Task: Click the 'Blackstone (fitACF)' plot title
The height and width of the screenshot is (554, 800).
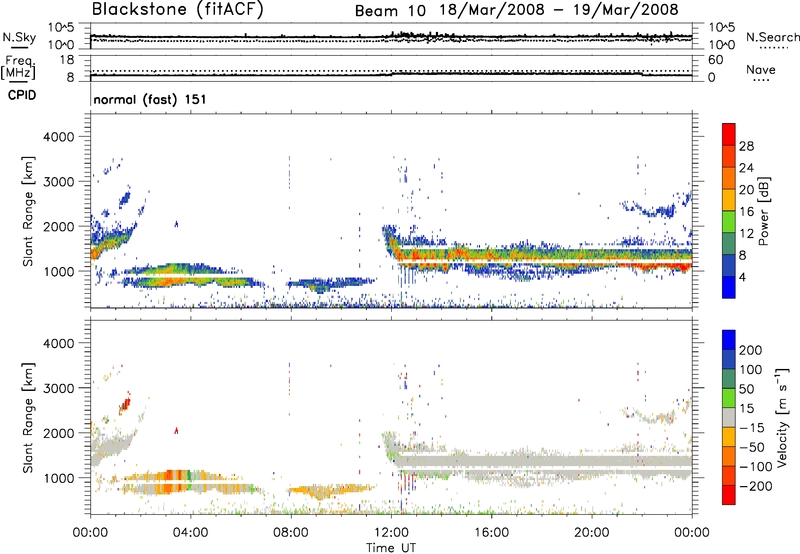Action: pyautogui.click(x=178, y=9)
